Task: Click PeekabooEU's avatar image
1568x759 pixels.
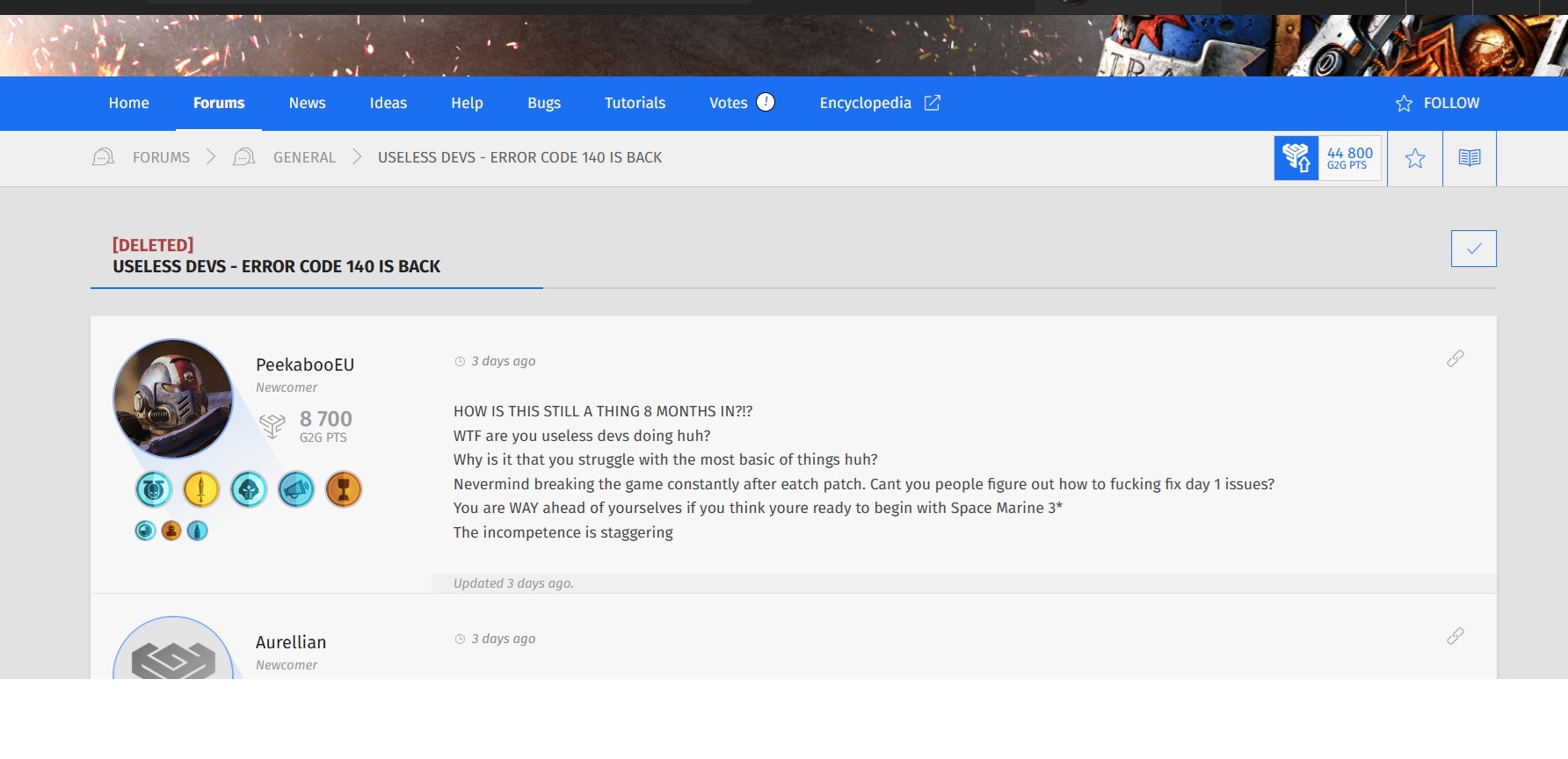Action: [x=173, y=398]
